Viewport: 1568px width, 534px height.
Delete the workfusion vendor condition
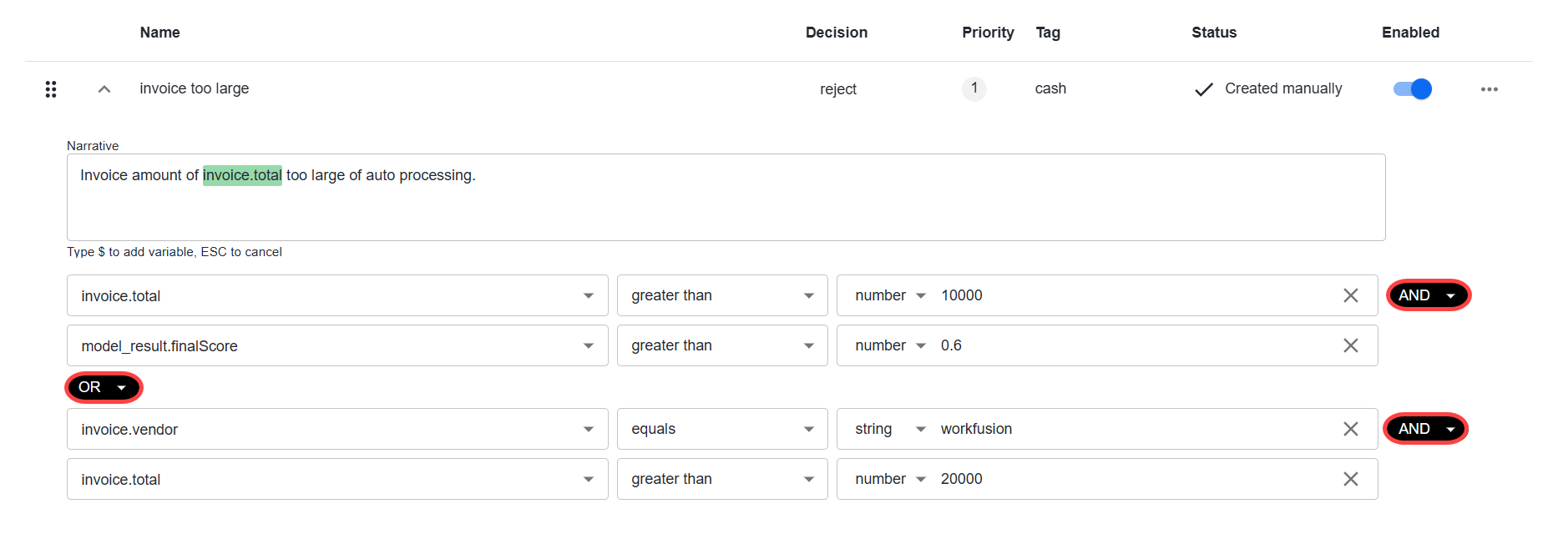[x=1350, y=429]
